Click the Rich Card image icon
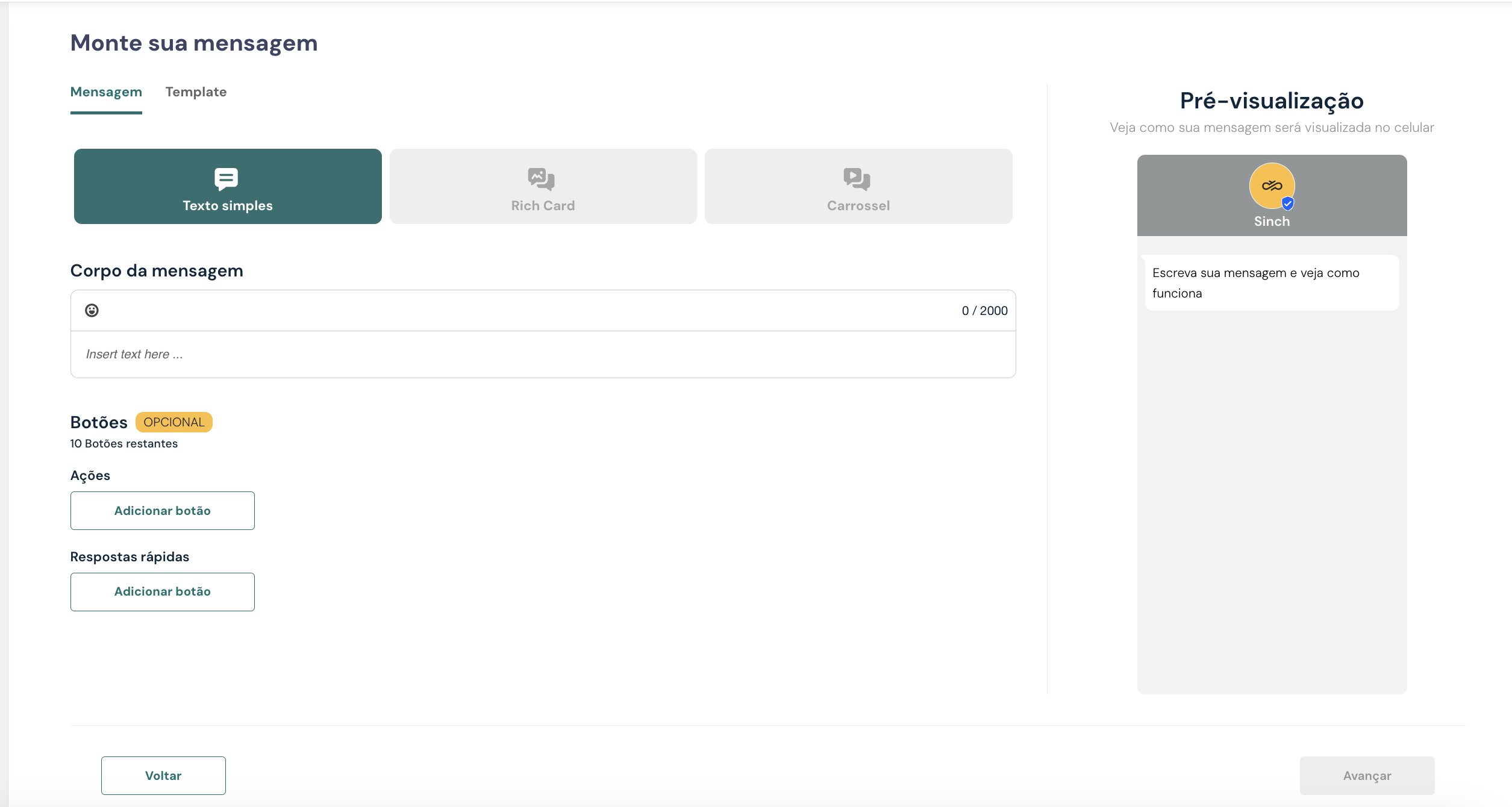 pos(542,179)
